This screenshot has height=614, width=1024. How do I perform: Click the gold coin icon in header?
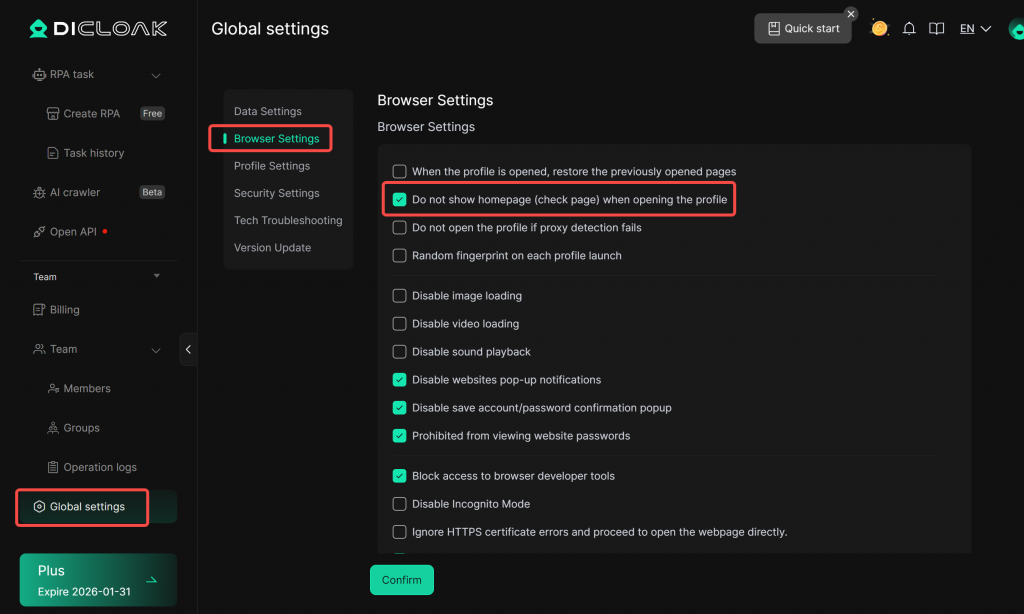click(880, 28)
